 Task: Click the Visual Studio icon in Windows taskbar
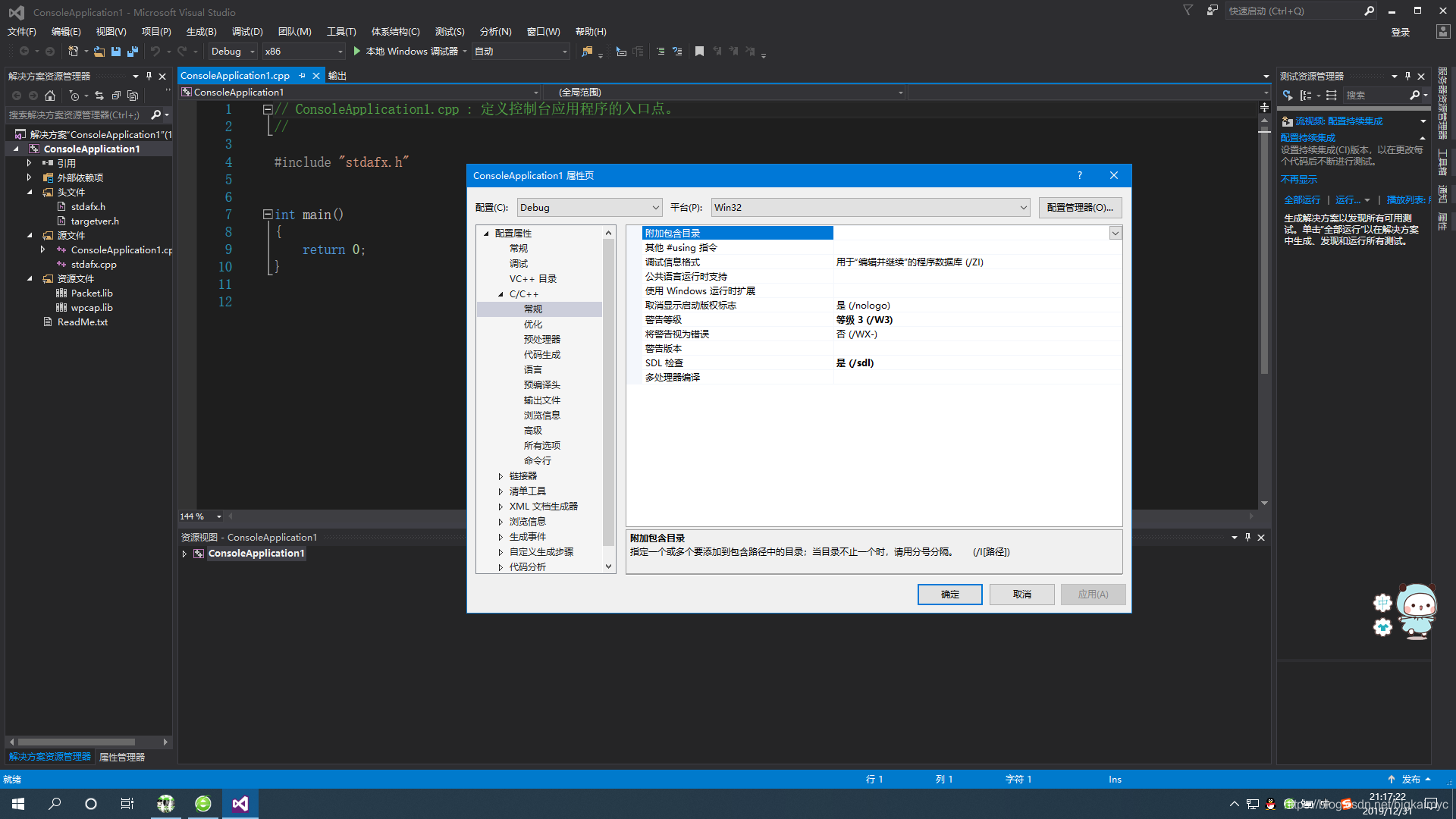[240, 804]
